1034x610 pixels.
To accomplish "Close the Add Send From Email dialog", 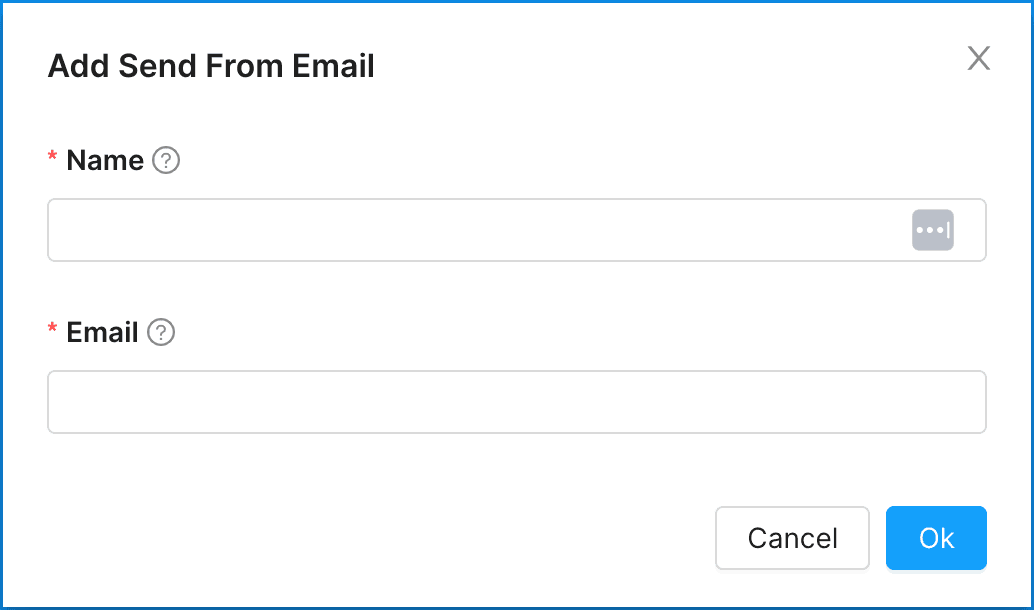I will (978, 59).
